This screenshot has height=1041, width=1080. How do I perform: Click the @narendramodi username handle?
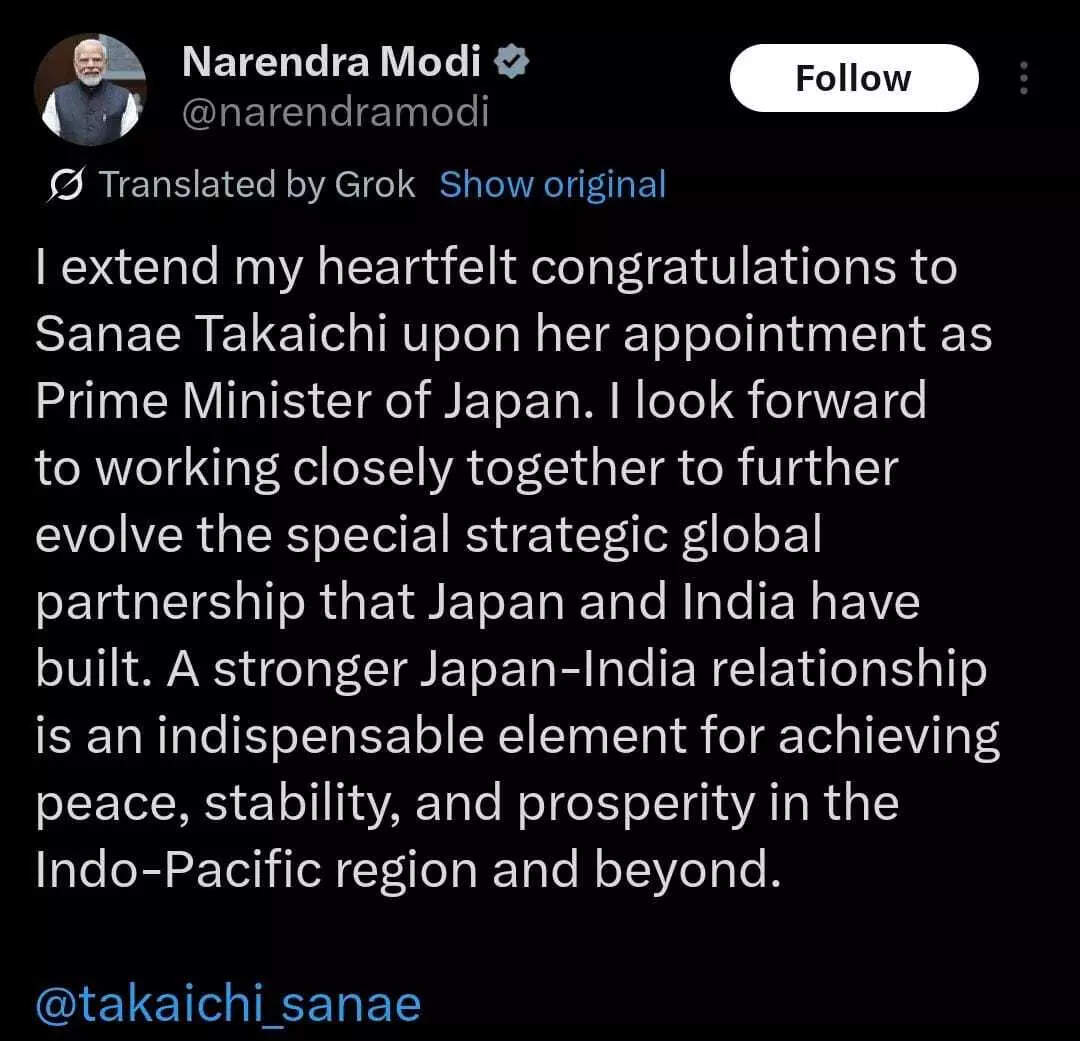[335, 113]
